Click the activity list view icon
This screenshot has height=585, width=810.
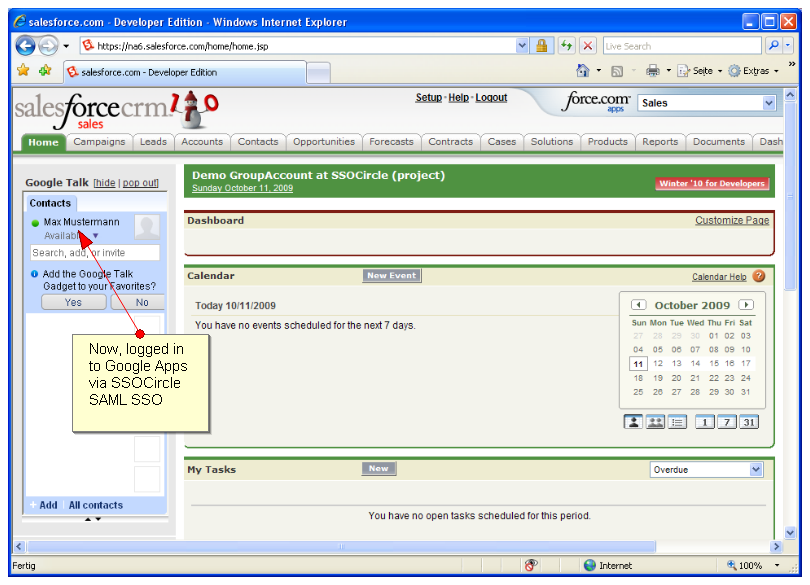pyautogui.click(x=677, y=422)
